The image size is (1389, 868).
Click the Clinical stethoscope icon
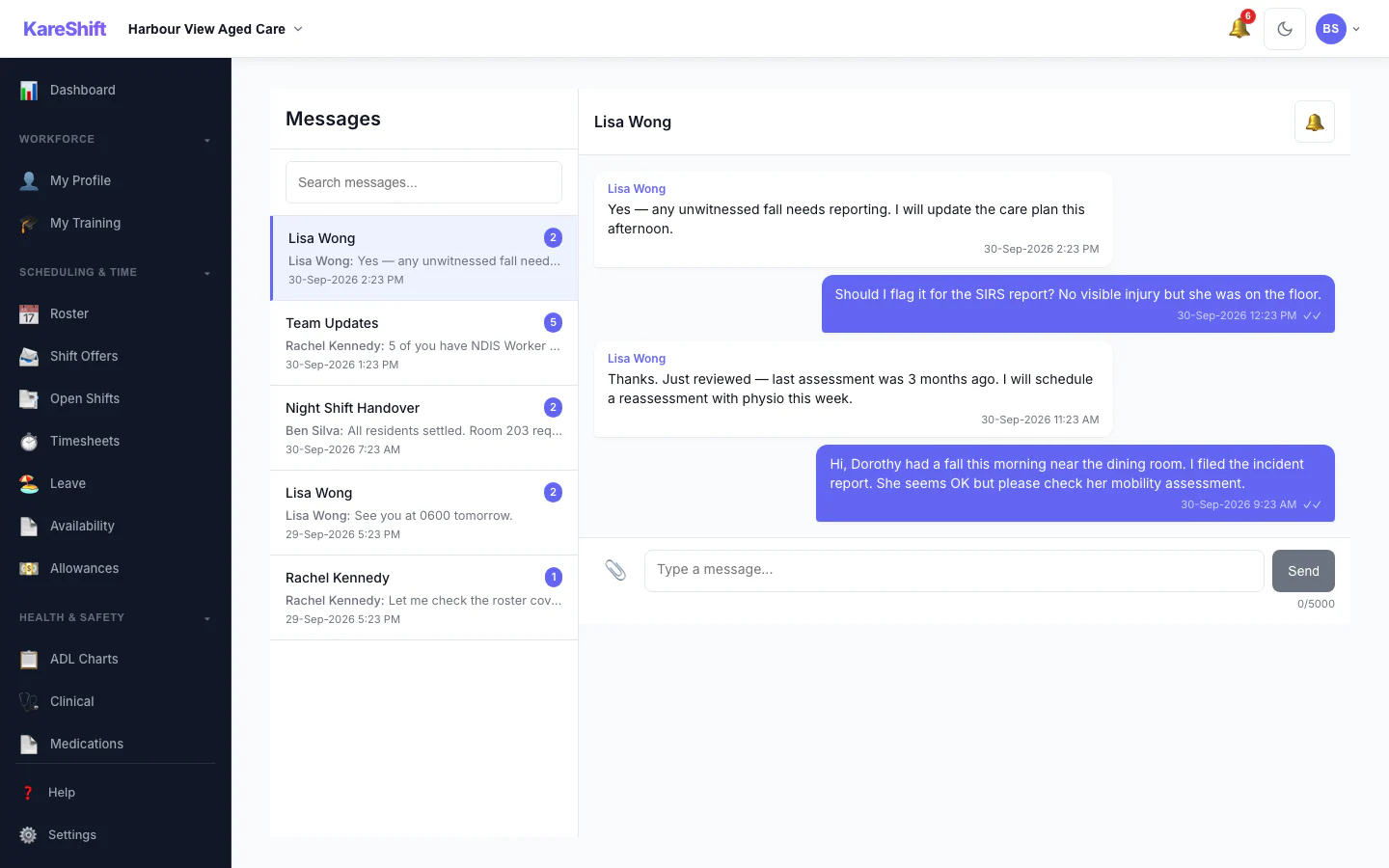[x=29, y=702]
